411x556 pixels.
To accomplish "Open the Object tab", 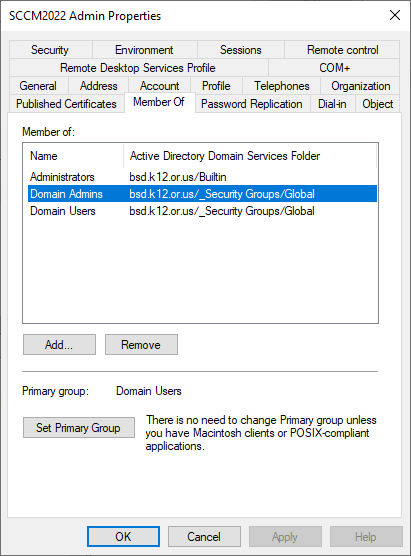I will tap(377, 104).
